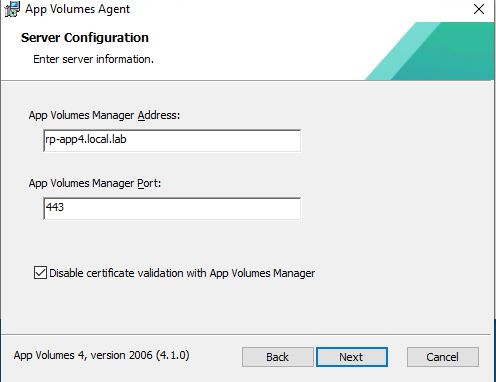Screen dimensions: 496x382
Task: Click the 'App Volumes Manager Port:' label
Action: coord(95,183)
